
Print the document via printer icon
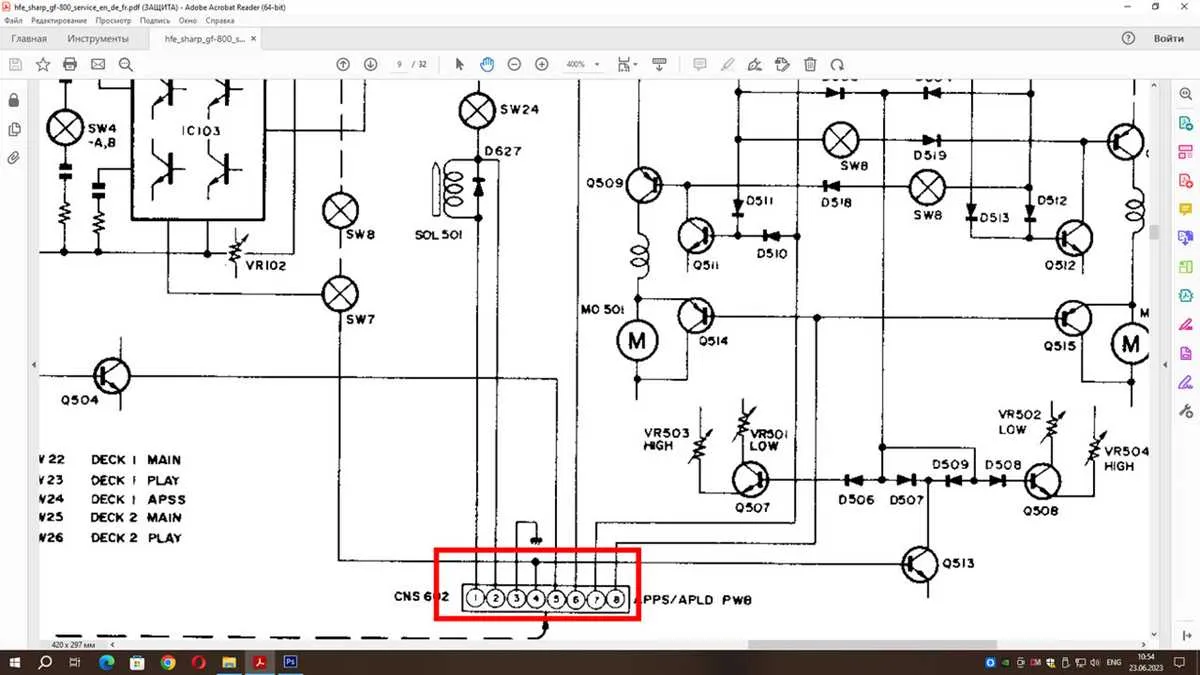pos(70,64)
